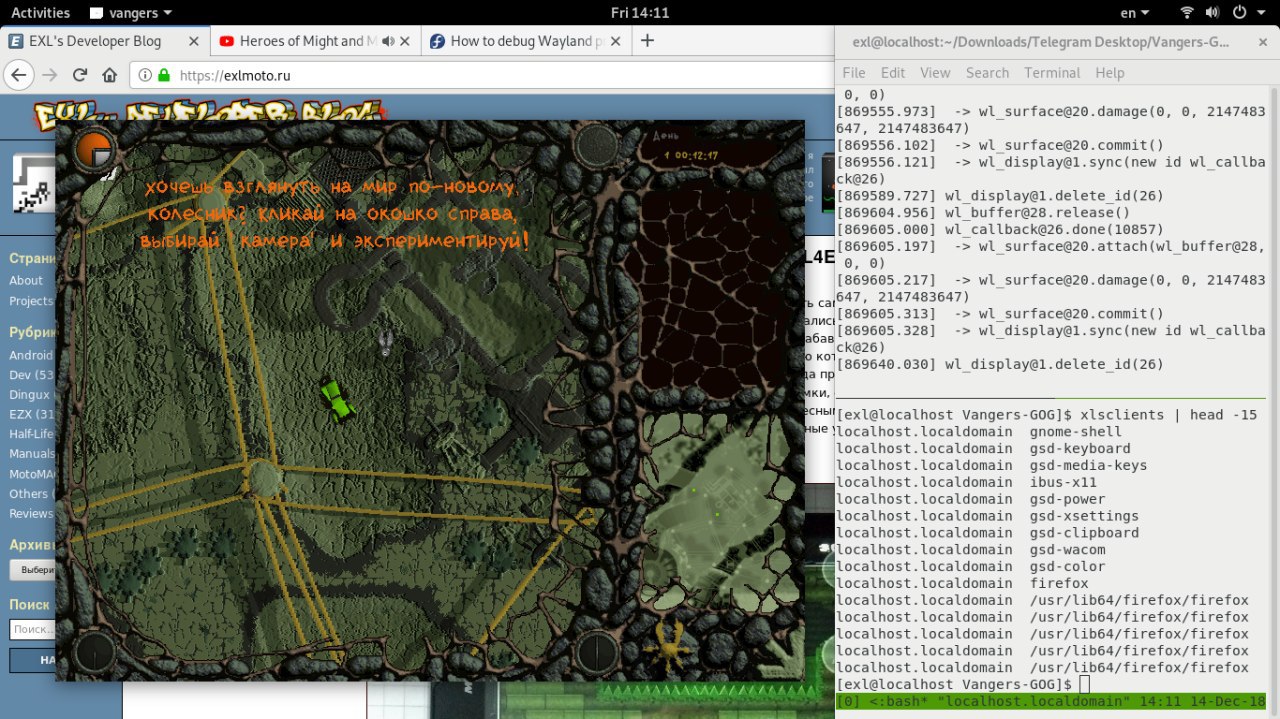Close the How to debug Wayland tab
The image size is (1280, 719).
coord(617,41)
